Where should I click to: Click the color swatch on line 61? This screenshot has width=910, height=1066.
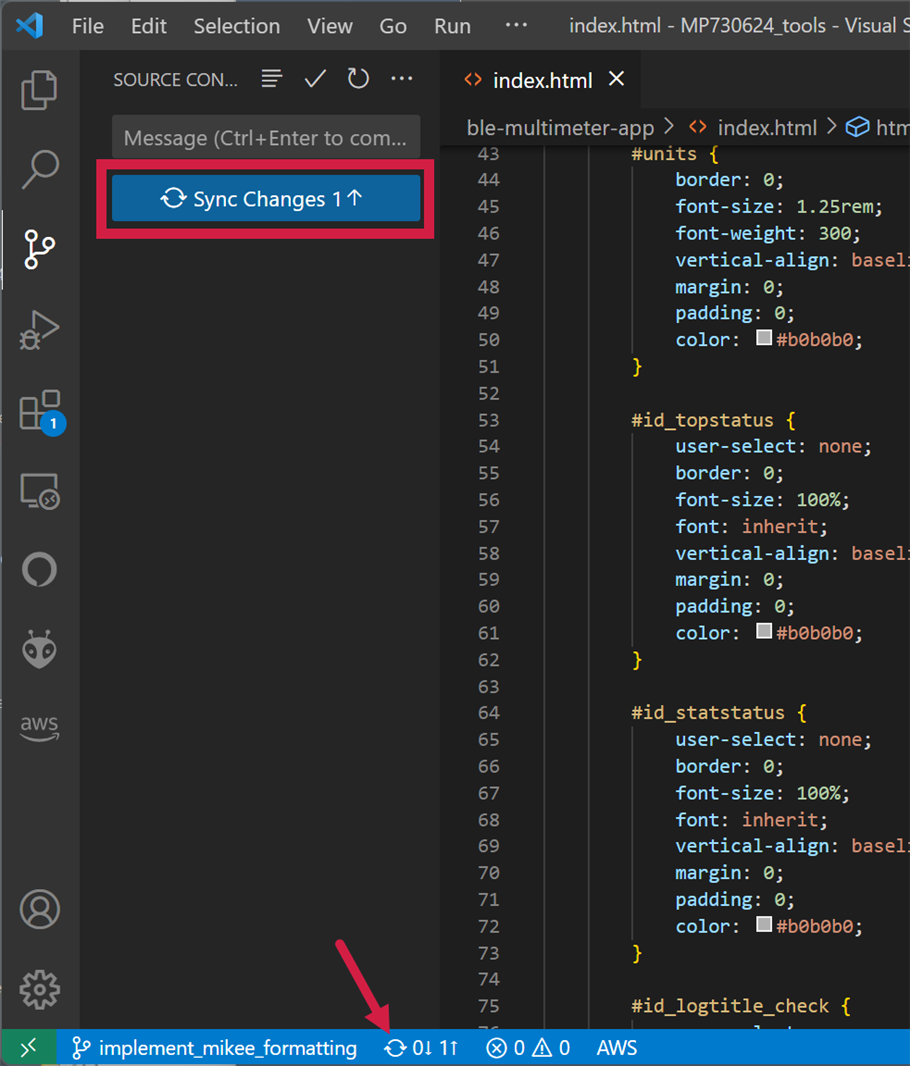click(764, 631)
